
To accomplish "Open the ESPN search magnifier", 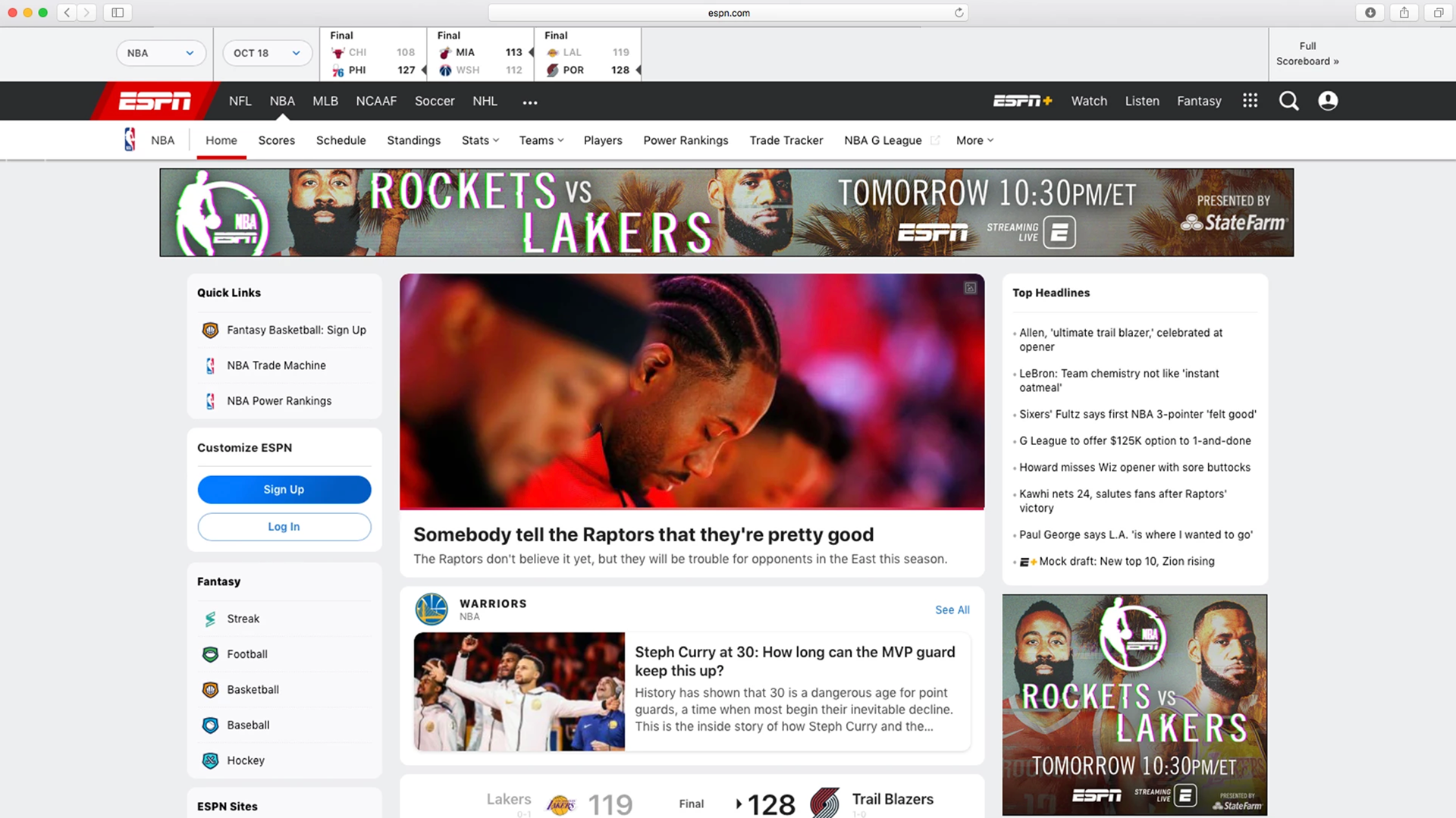I will 1288,101.
